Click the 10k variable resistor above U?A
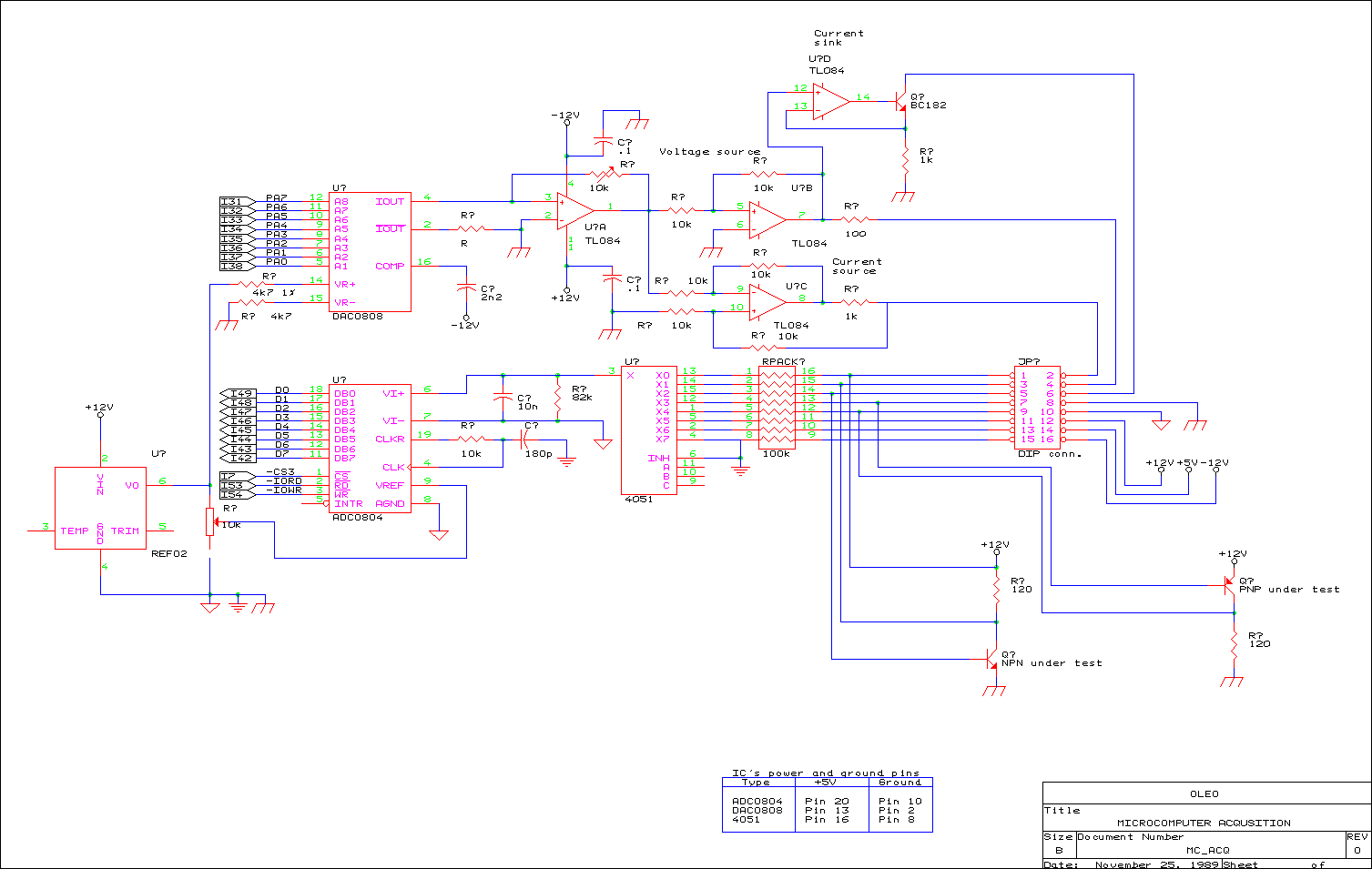 pyautogui.click(x=605, y=174)
